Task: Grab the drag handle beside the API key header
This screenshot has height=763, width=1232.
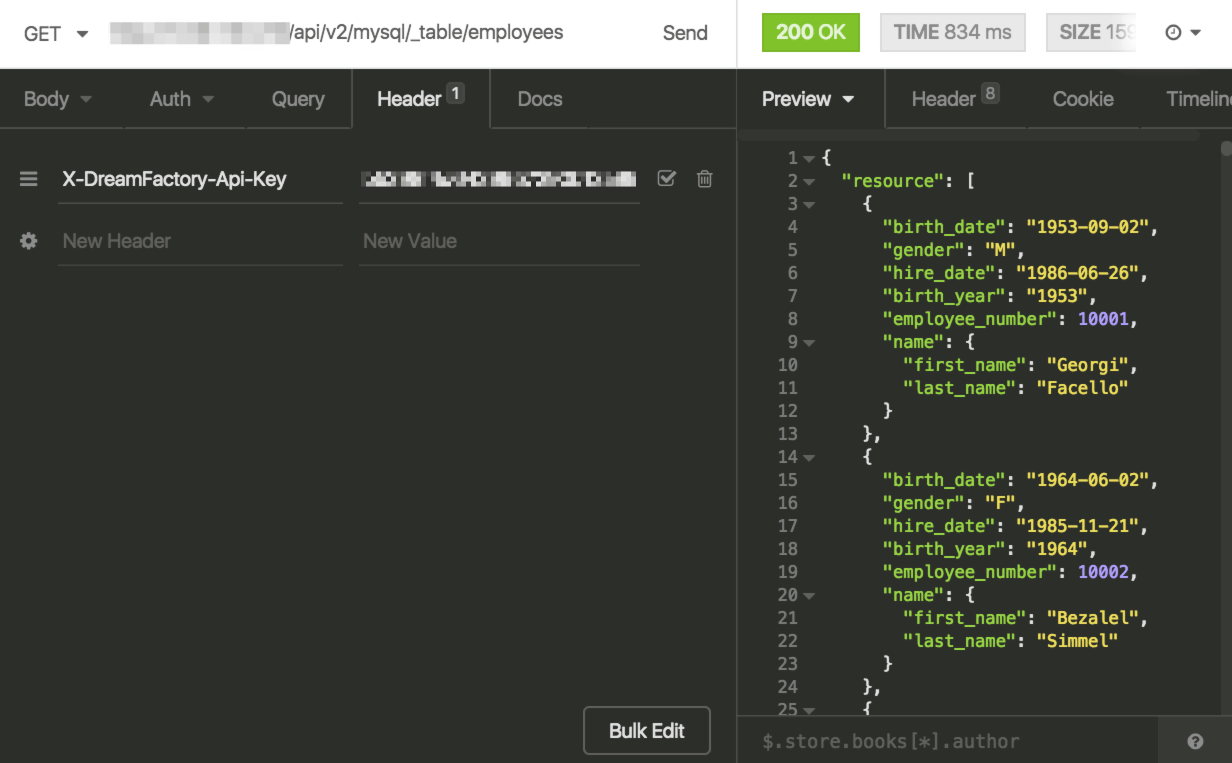Action: pos(28,179)
